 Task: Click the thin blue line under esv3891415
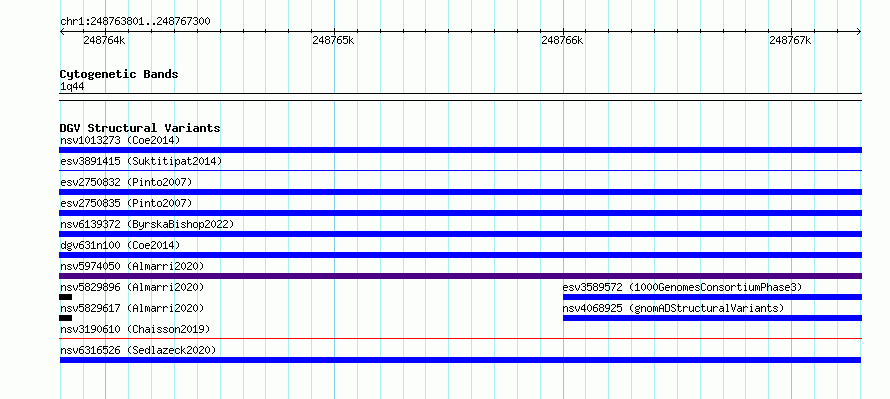(460, 170)
